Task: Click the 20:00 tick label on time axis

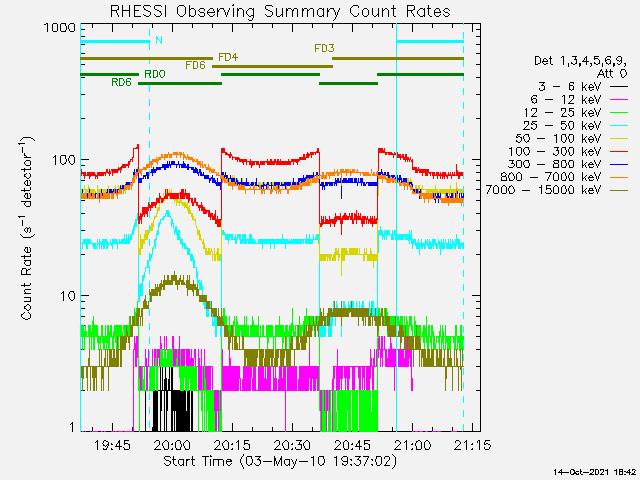Action: 173,443
